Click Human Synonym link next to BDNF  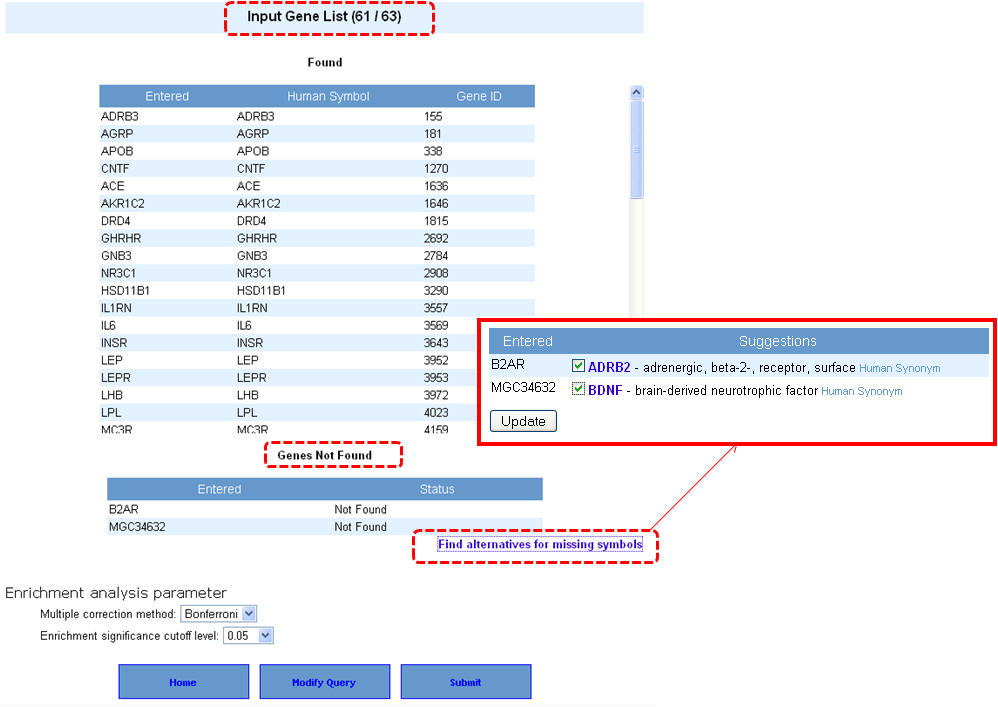tap(862, 391)
